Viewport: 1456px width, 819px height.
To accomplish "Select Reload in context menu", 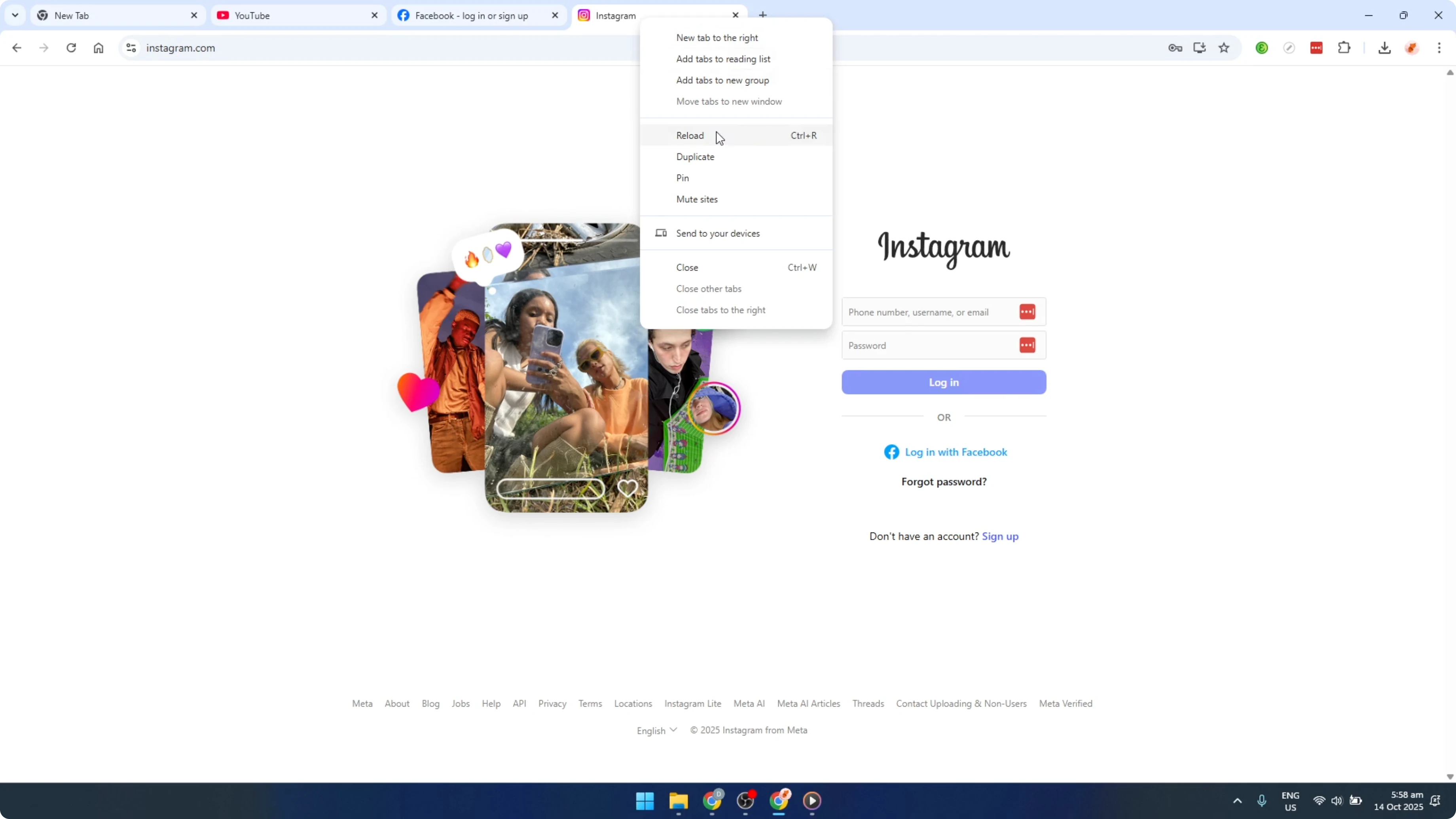I will point(736,136).
